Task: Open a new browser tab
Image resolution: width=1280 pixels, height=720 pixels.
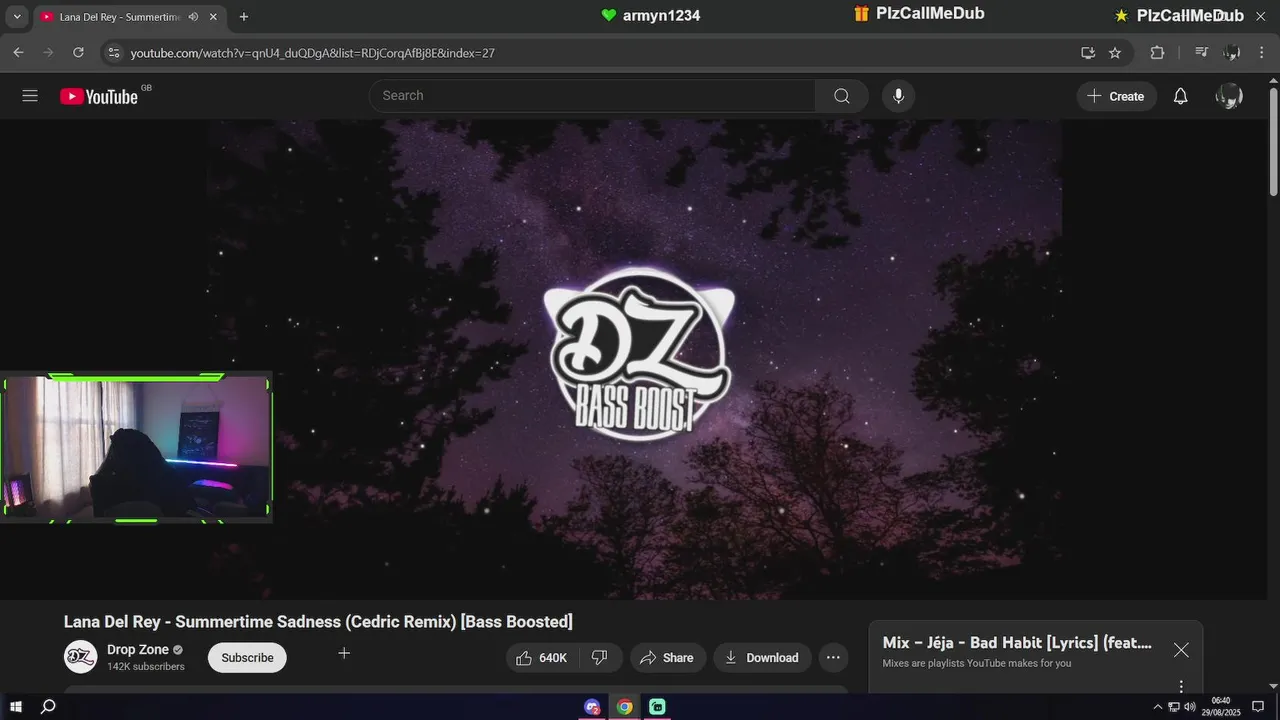Action: tap(244, 17)
